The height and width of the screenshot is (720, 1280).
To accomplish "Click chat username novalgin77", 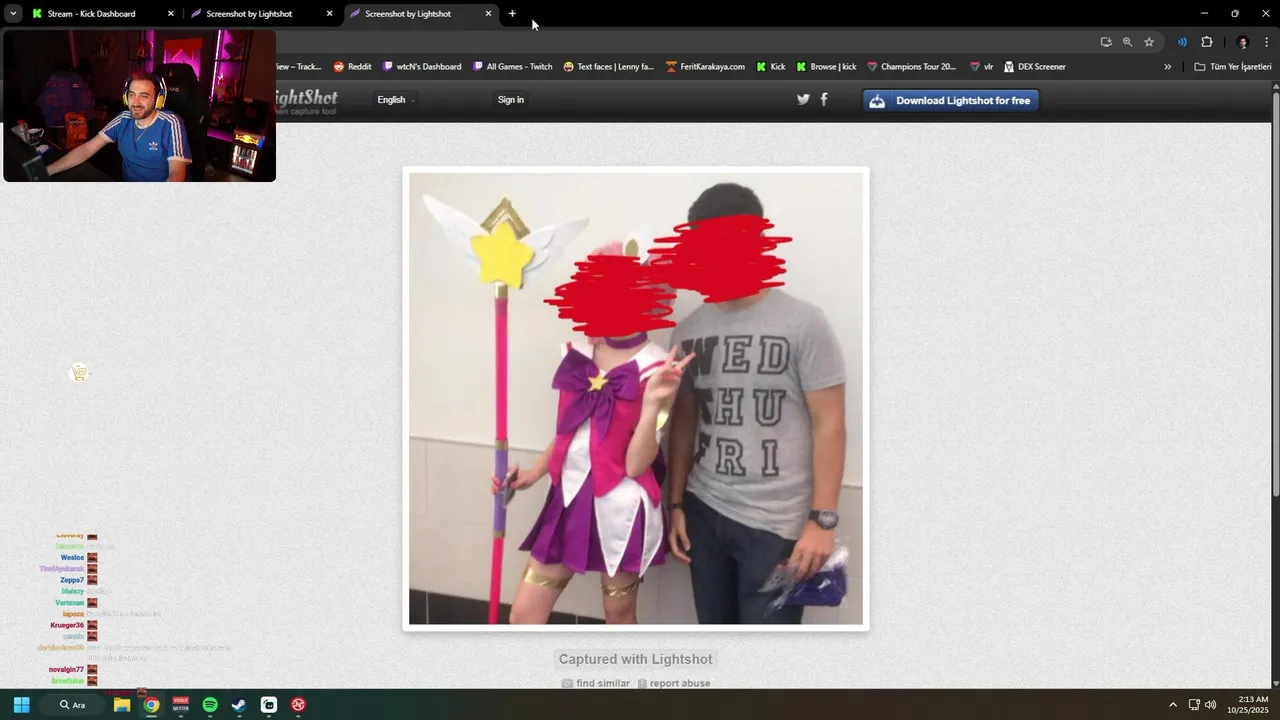I will tap(66, 669).
